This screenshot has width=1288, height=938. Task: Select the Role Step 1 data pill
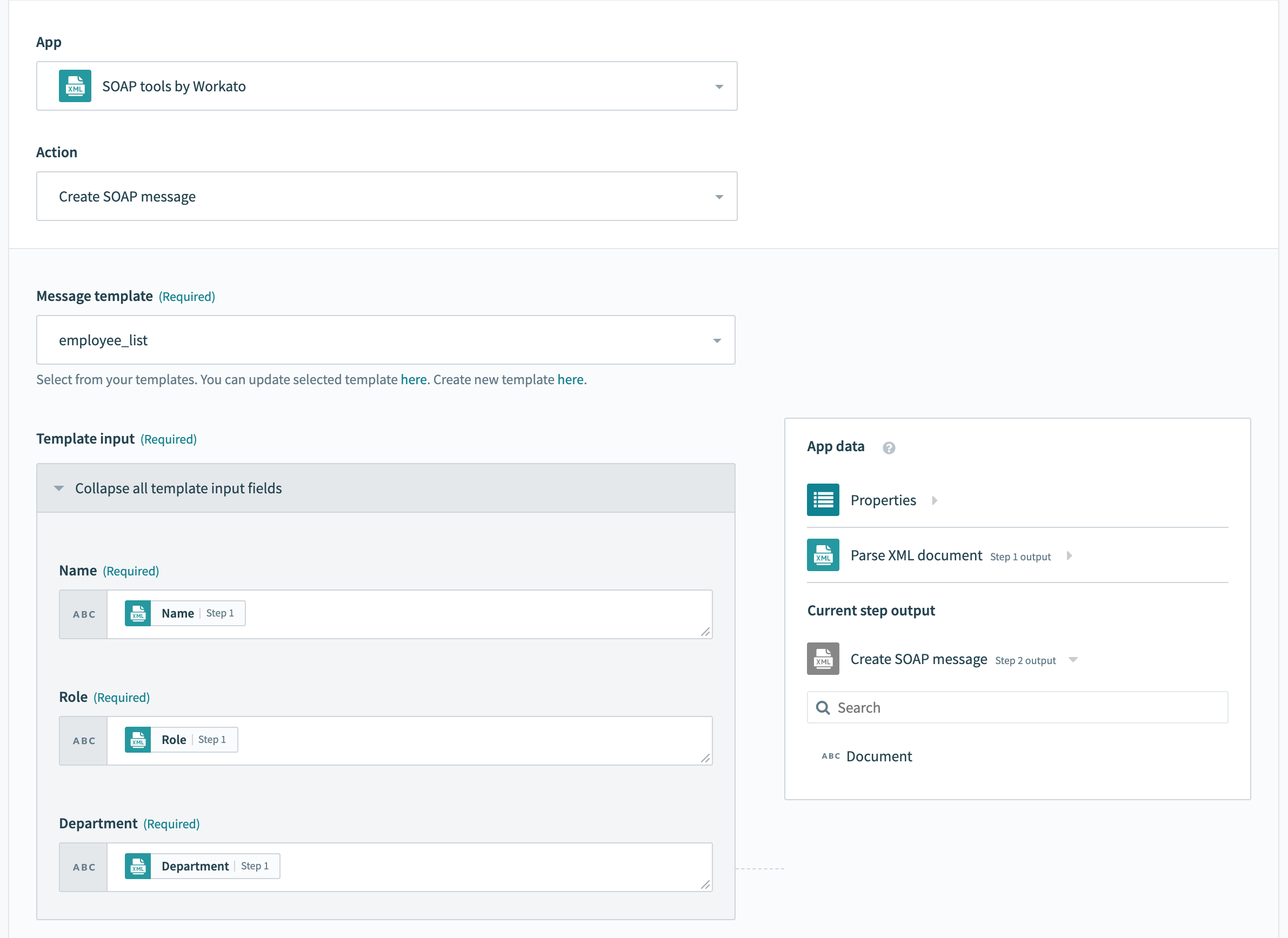tap(181, 740)
